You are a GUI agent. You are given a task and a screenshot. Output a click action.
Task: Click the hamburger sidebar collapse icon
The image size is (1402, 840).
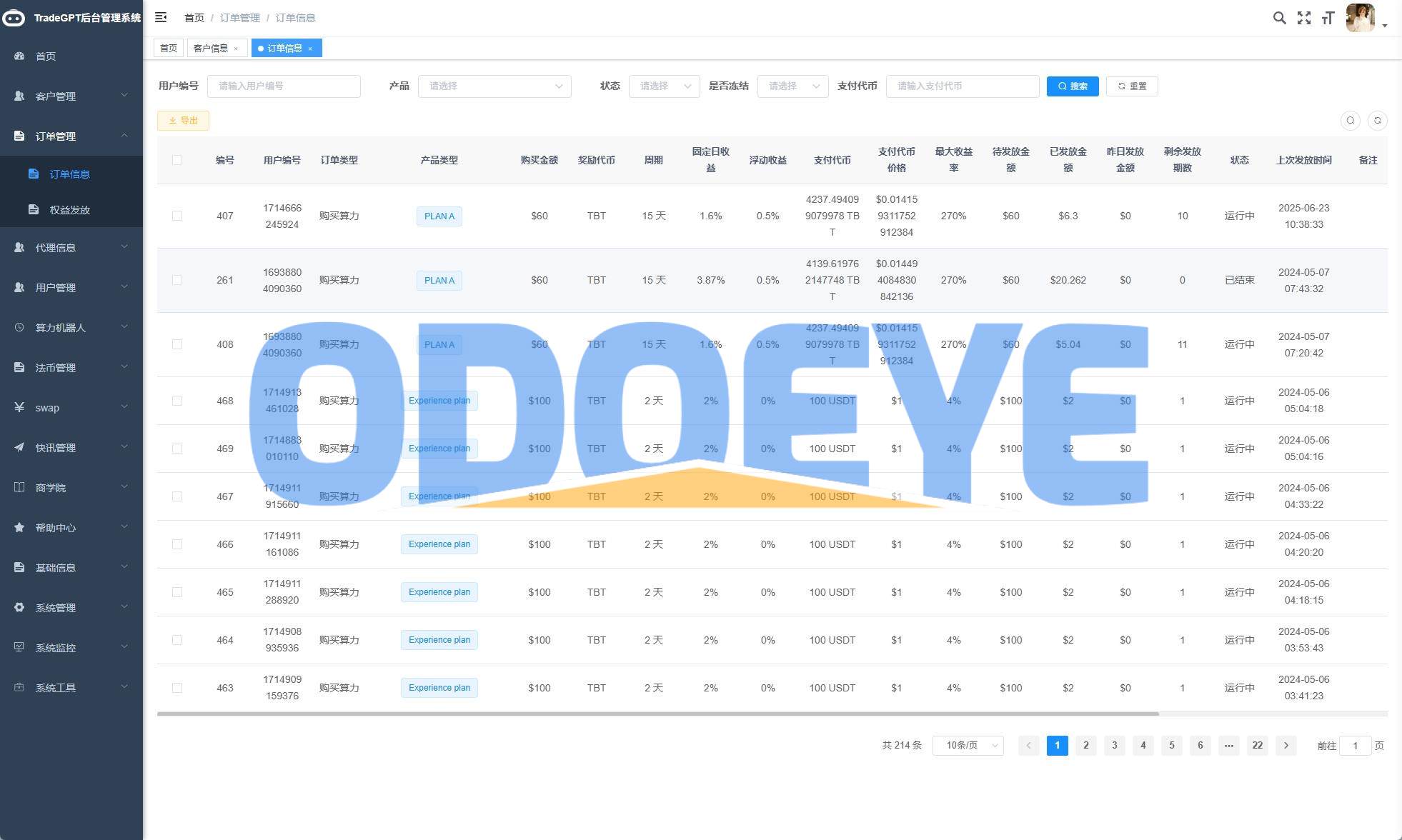point(161,17)
